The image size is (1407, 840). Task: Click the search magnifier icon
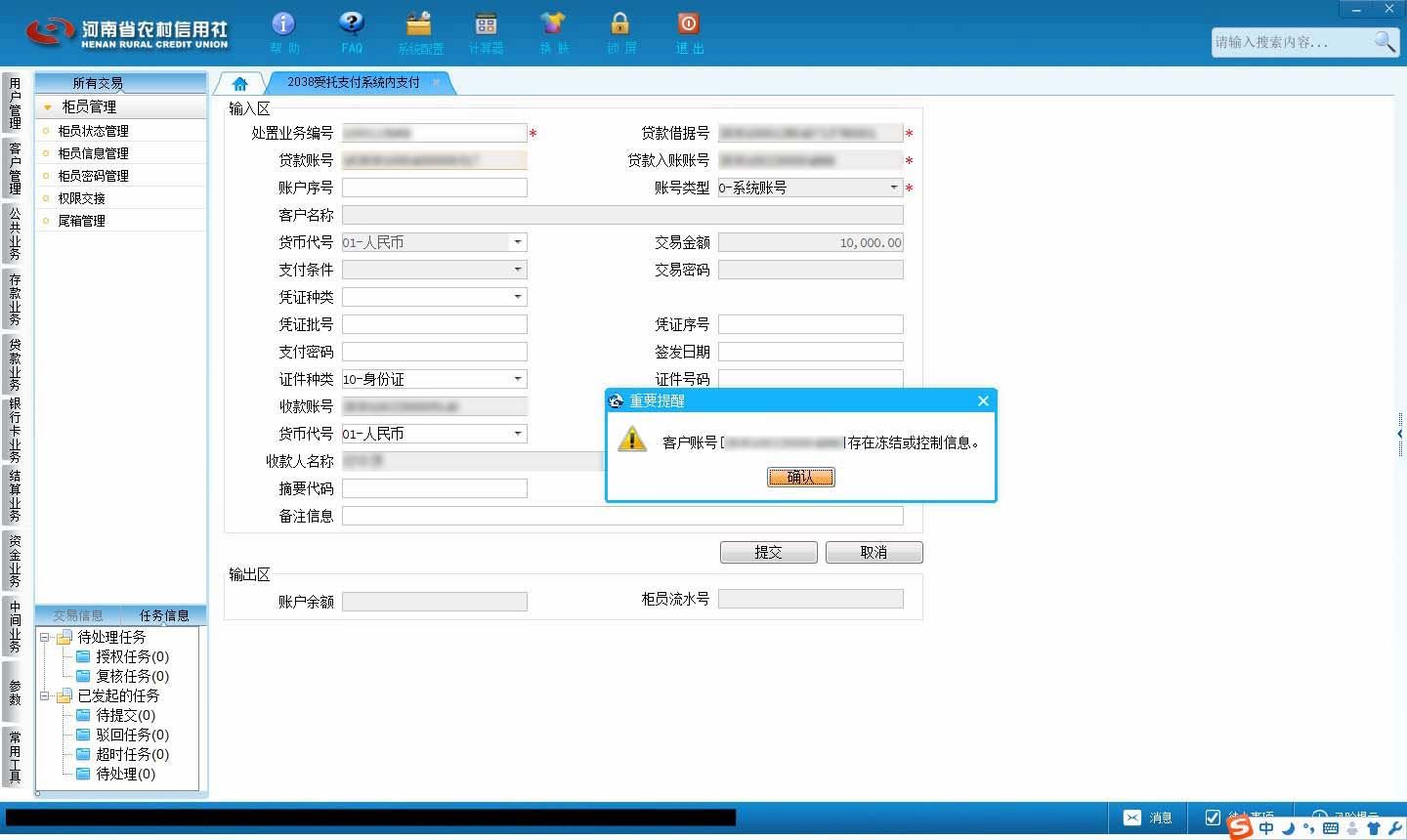[1385, 42]
